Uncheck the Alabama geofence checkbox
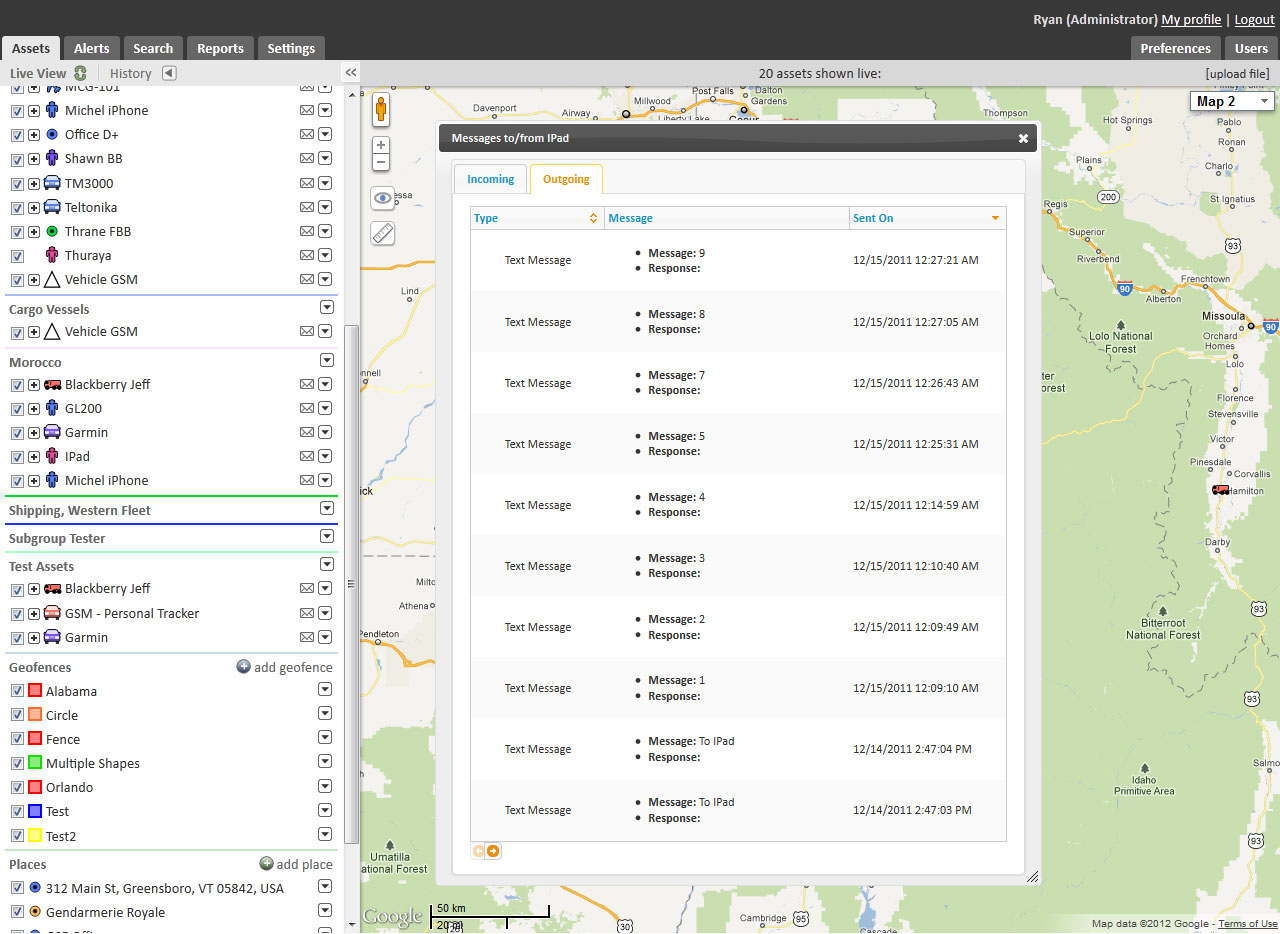Screen dimensions: 1280x934 [x=17, y=691]
